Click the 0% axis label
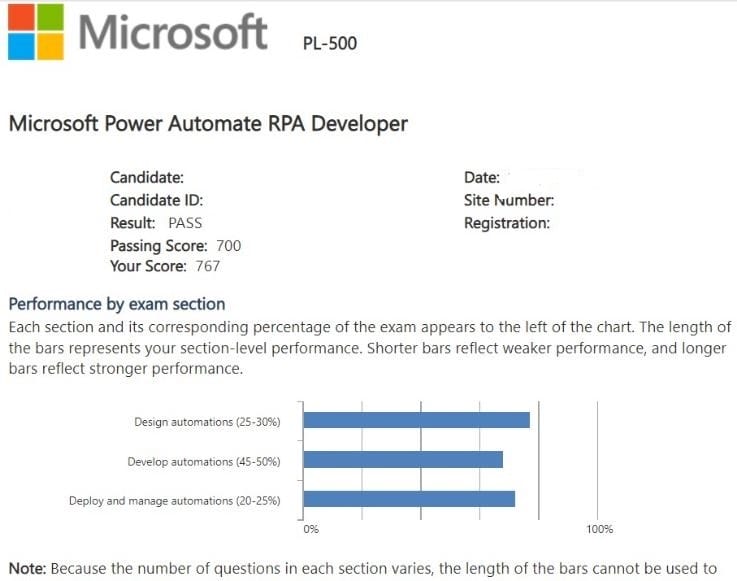 [311, 529]
